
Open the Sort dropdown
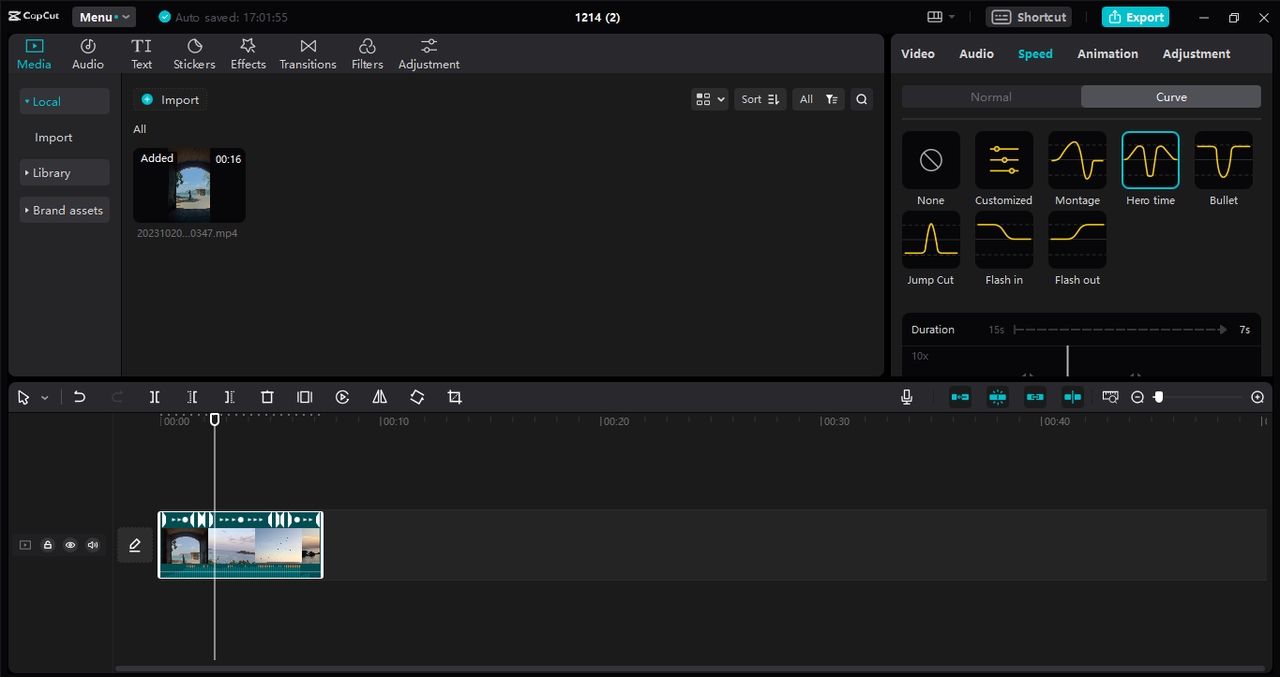(x=760, y=99)
